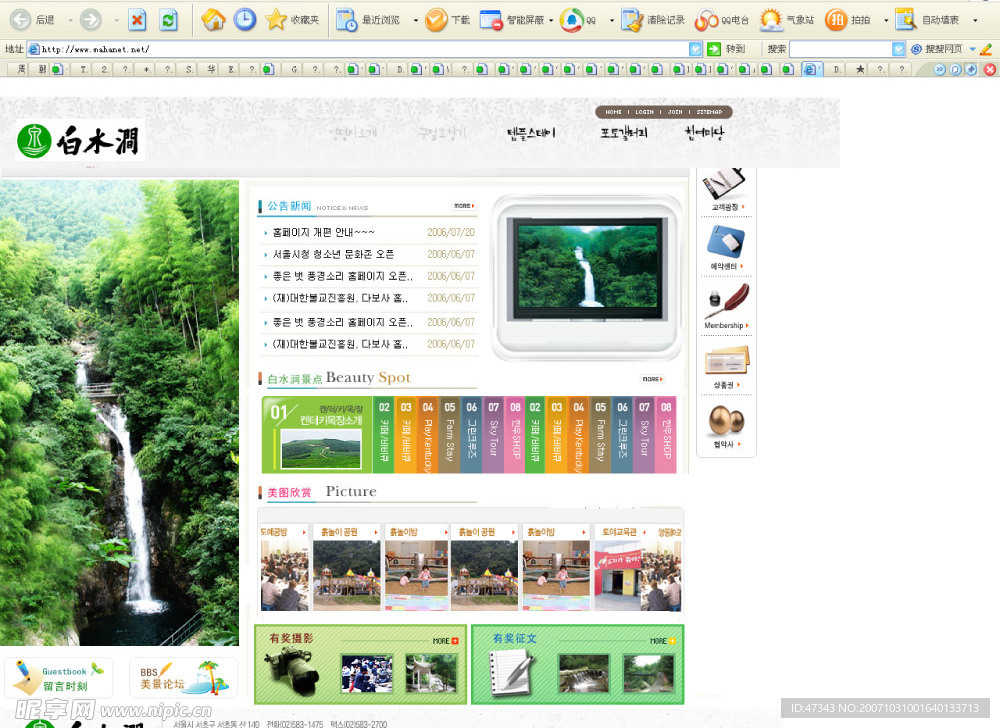Click MORE in the 有奖摄影 box
The width and height of the screenshot is (1000, 728).
pyautogui.click(x=445, y=641)
